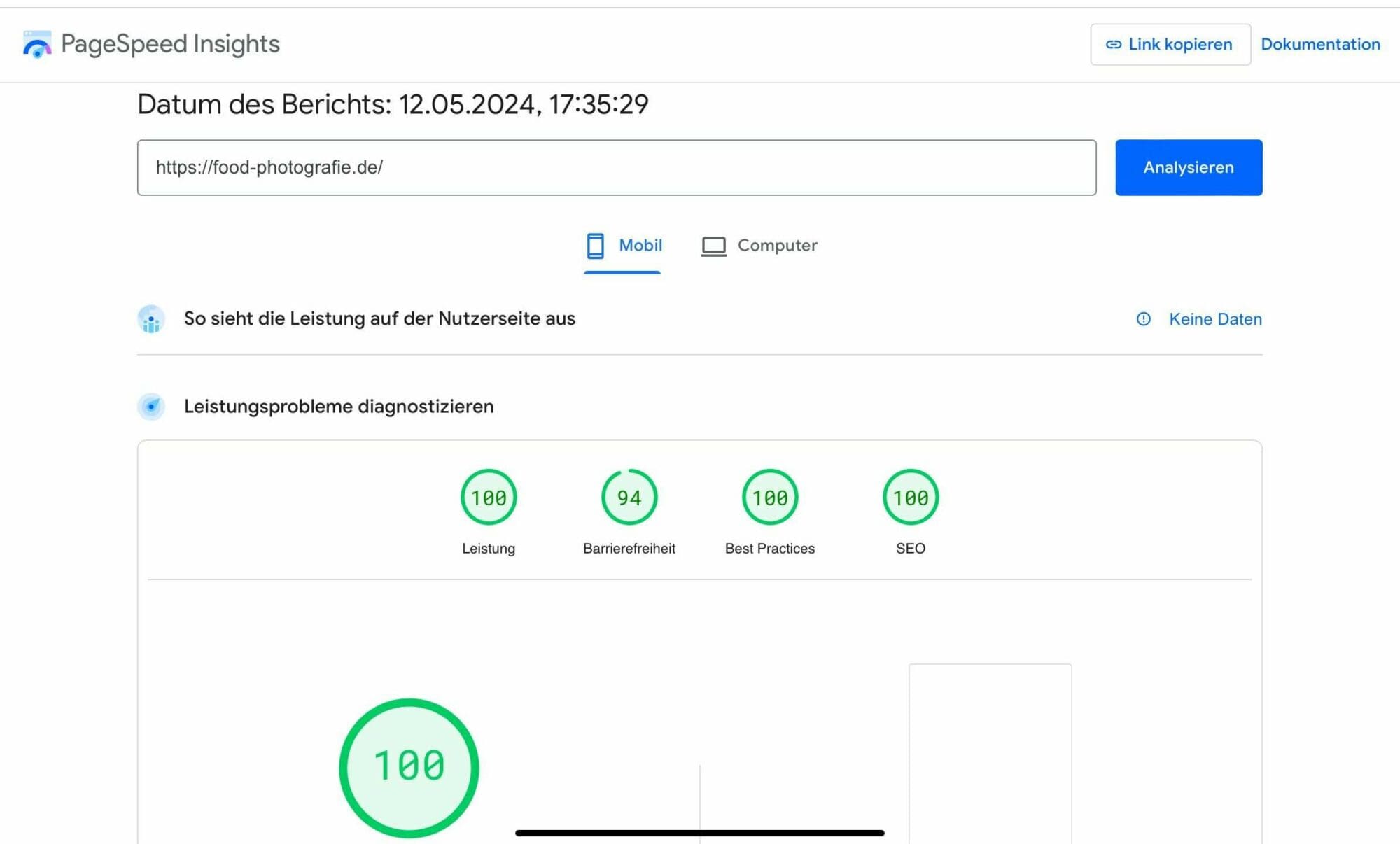Switch to the Computer tab
This screenshot has height=844, width=1400.
(x=777, y=246)
